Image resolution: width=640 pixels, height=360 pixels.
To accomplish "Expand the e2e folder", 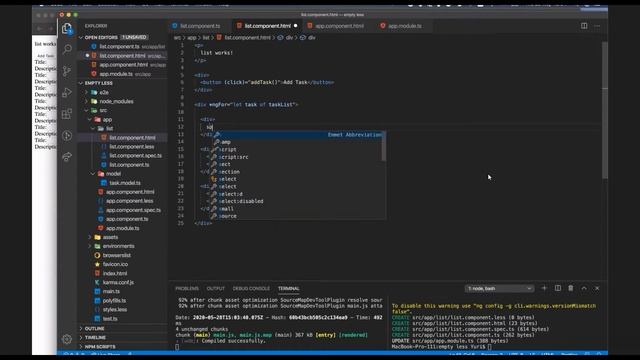I will point(87,92).
